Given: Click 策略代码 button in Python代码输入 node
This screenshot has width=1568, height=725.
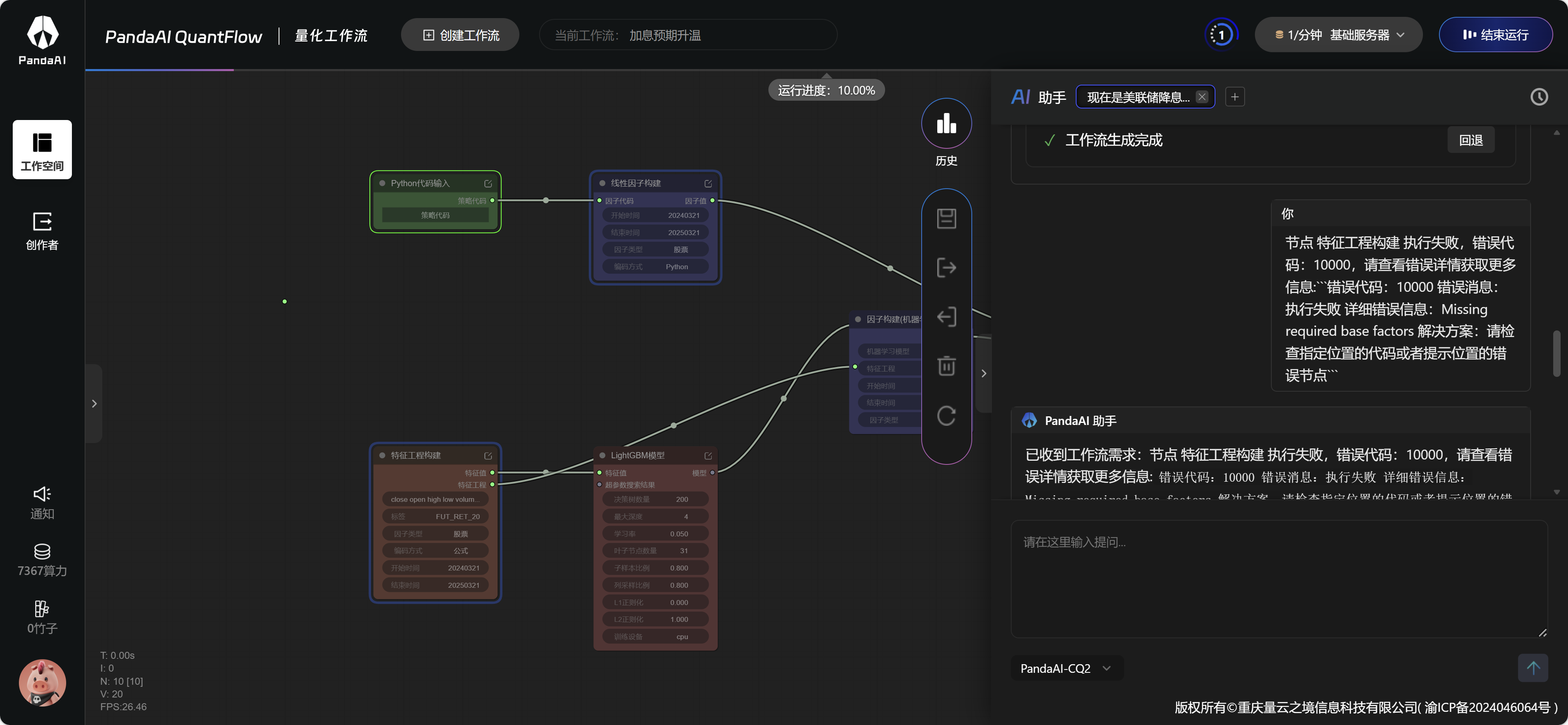Looking at the screenshot, I should (x=435, y=215).
